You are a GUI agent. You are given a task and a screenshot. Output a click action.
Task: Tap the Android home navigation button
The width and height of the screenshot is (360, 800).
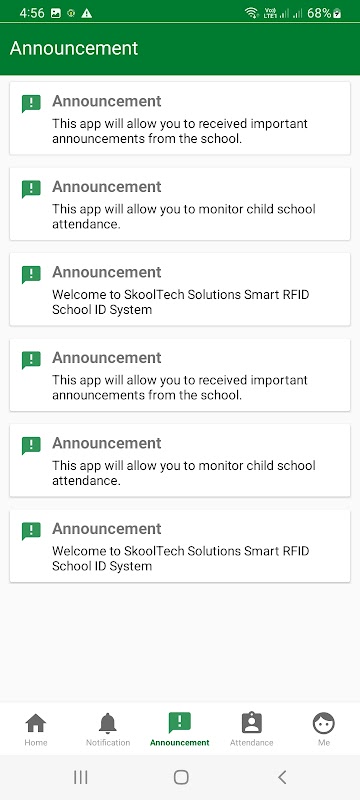click(181, 777)
